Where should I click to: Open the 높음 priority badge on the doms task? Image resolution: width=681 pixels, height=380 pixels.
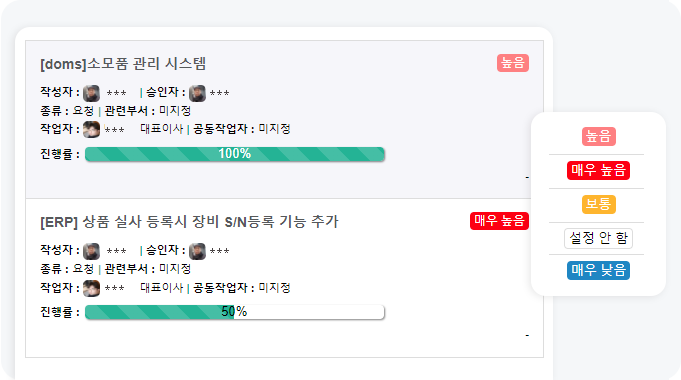pyautogui.click(x=513, y=63)
